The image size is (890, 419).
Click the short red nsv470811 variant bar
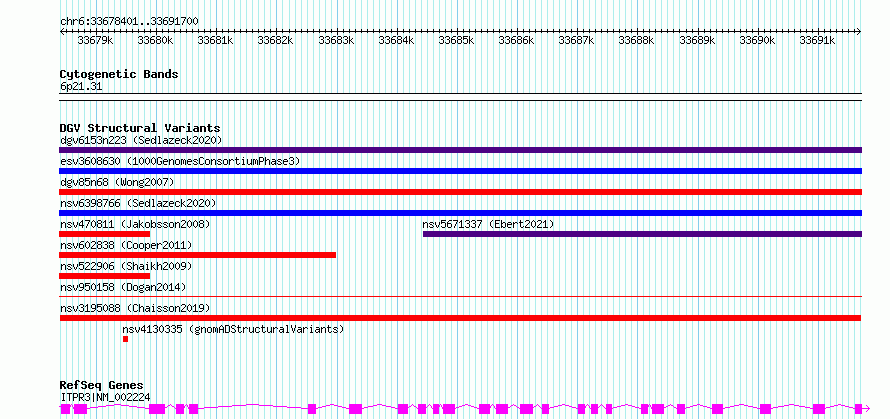point(104,234)
